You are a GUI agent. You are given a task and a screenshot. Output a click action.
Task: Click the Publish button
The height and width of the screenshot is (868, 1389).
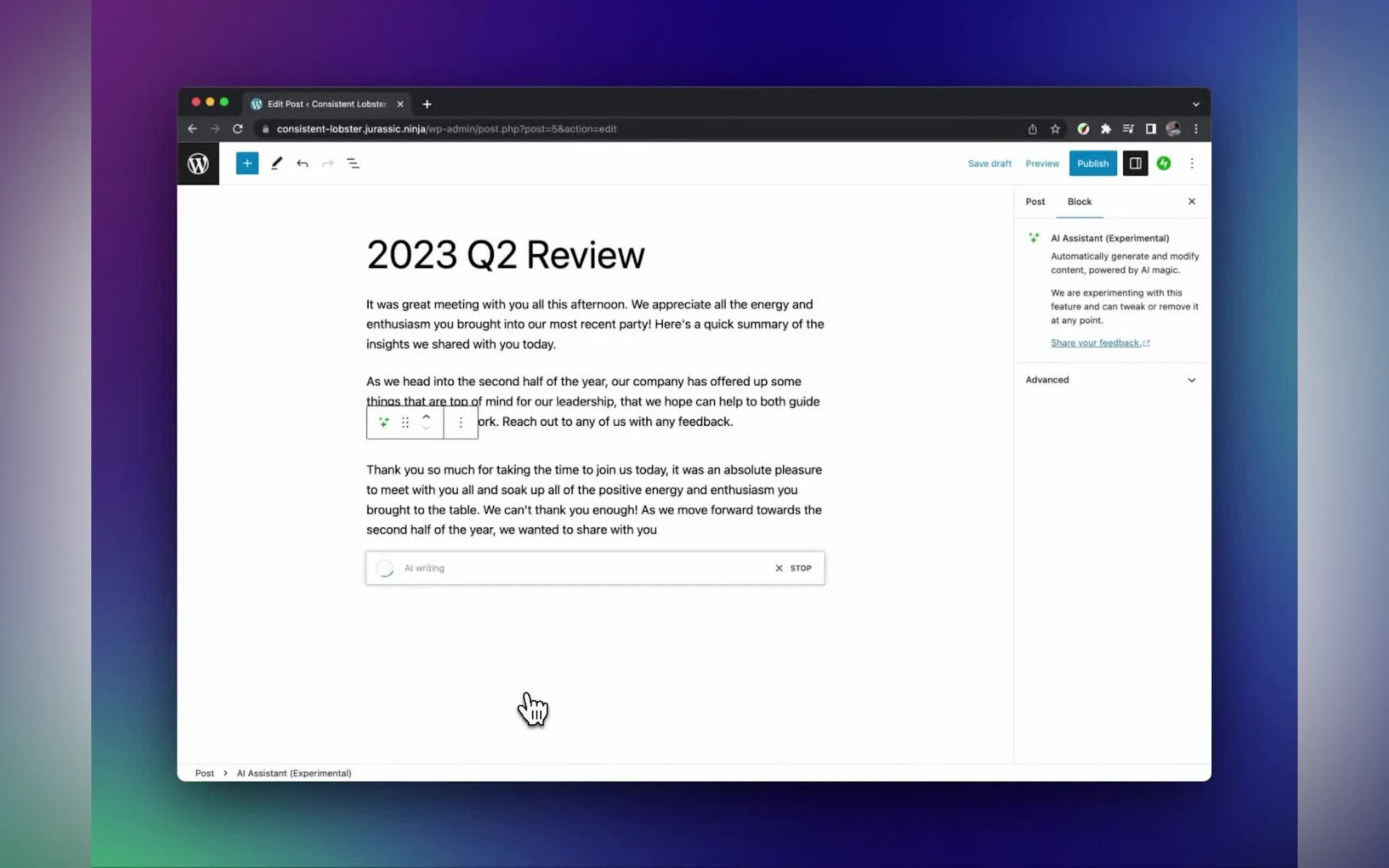pos(1092,163)
